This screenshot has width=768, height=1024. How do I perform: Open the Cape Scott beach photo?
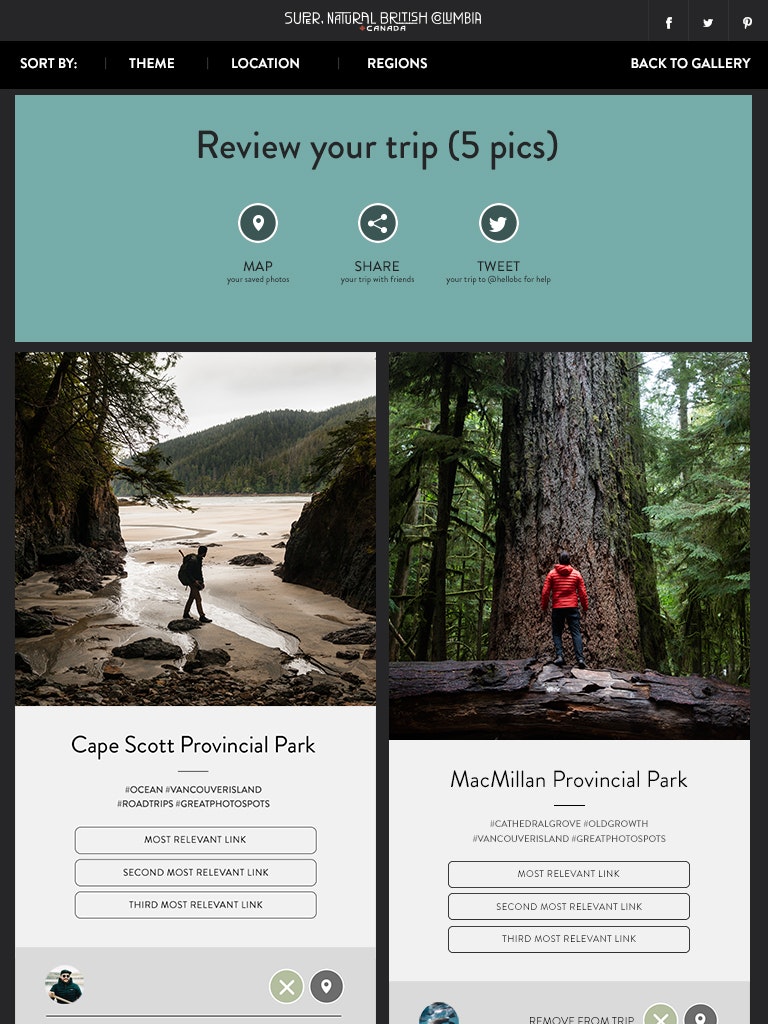coord(195,529)
